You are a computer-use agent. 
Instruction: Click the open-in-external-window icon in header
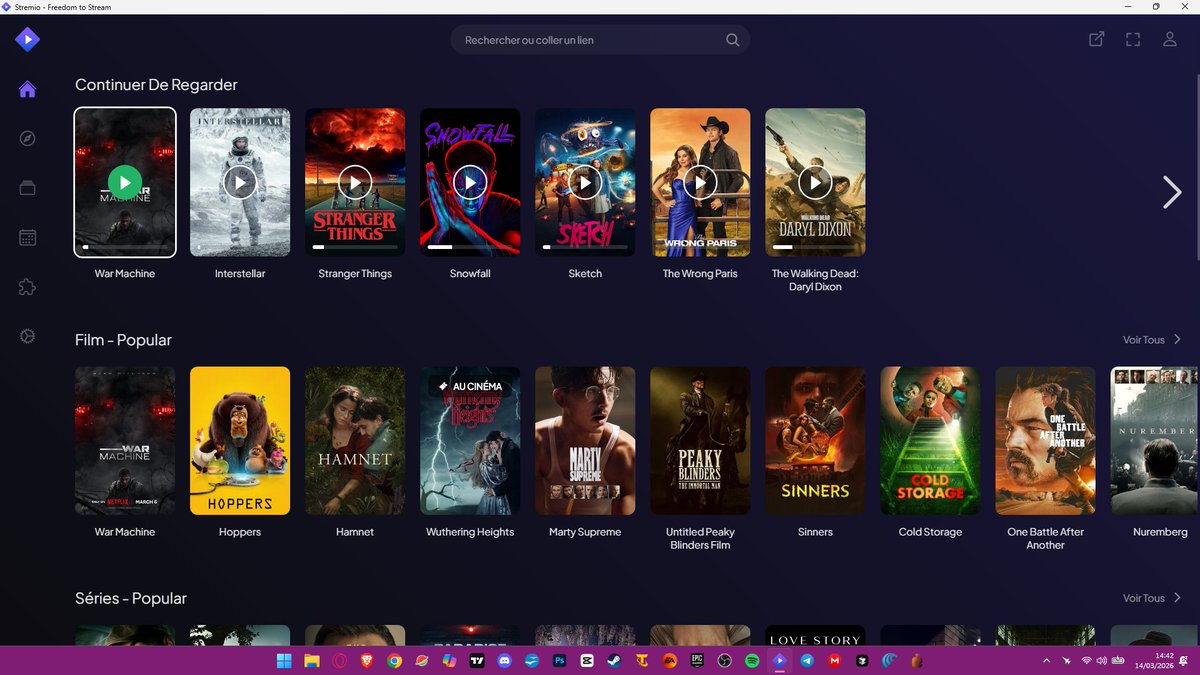(1096, 40)
